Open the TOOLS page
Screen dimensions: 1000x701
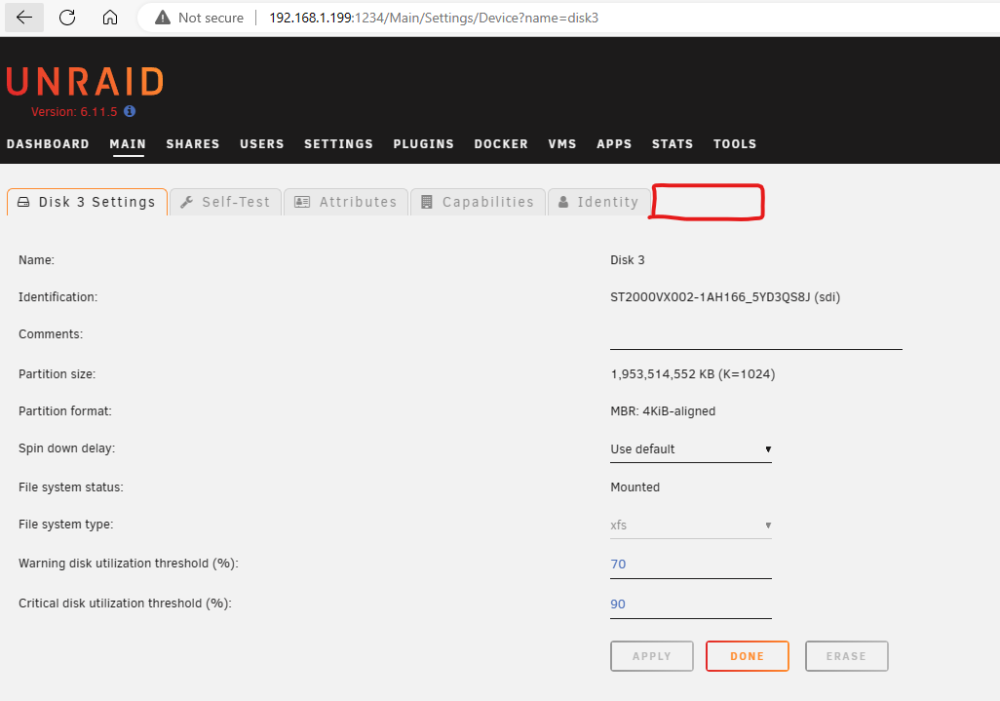pos(735,144)
